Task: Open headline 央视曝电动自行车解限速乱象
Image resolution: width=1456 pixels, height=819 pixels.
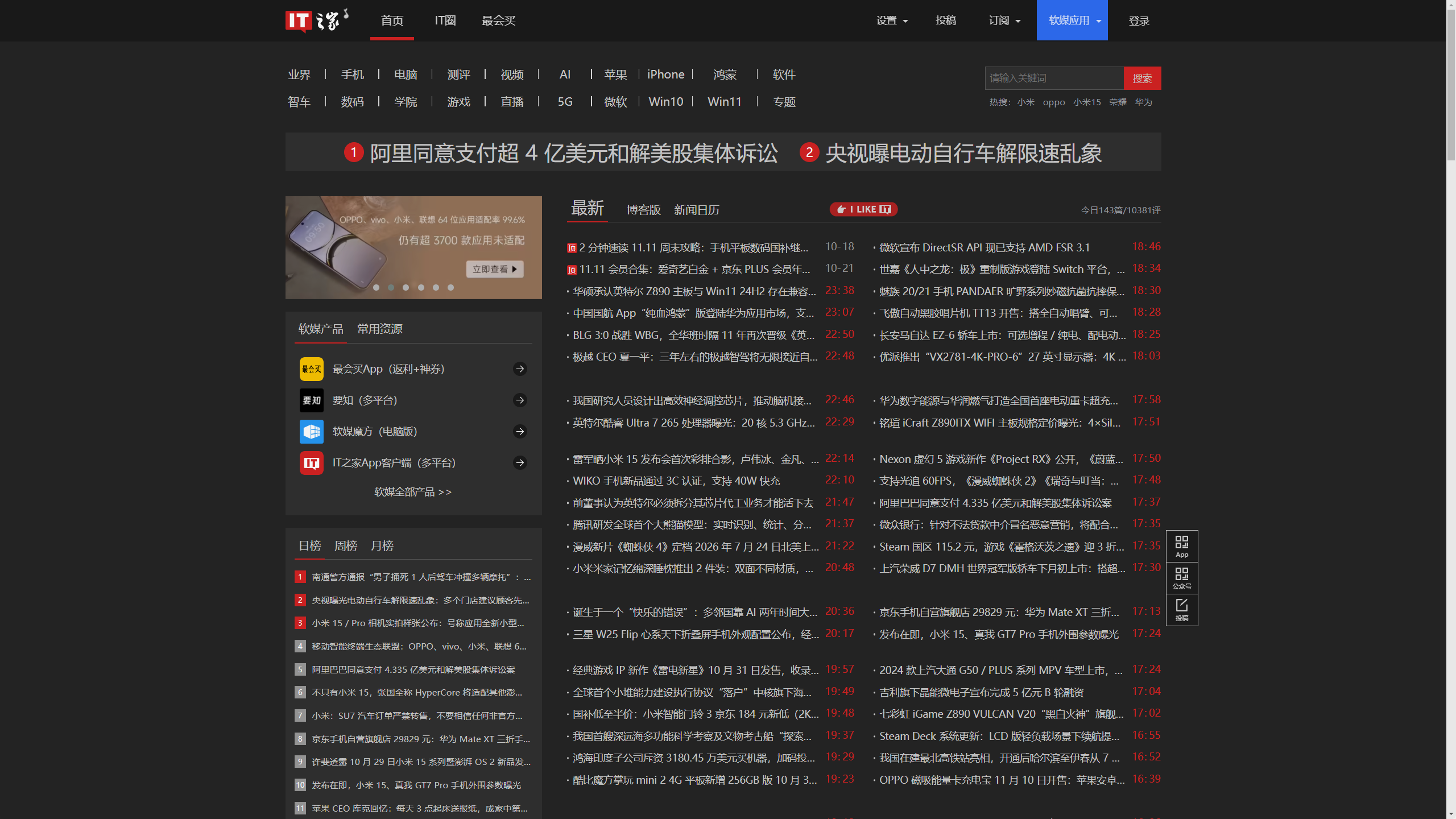Action: coord(963,153)
